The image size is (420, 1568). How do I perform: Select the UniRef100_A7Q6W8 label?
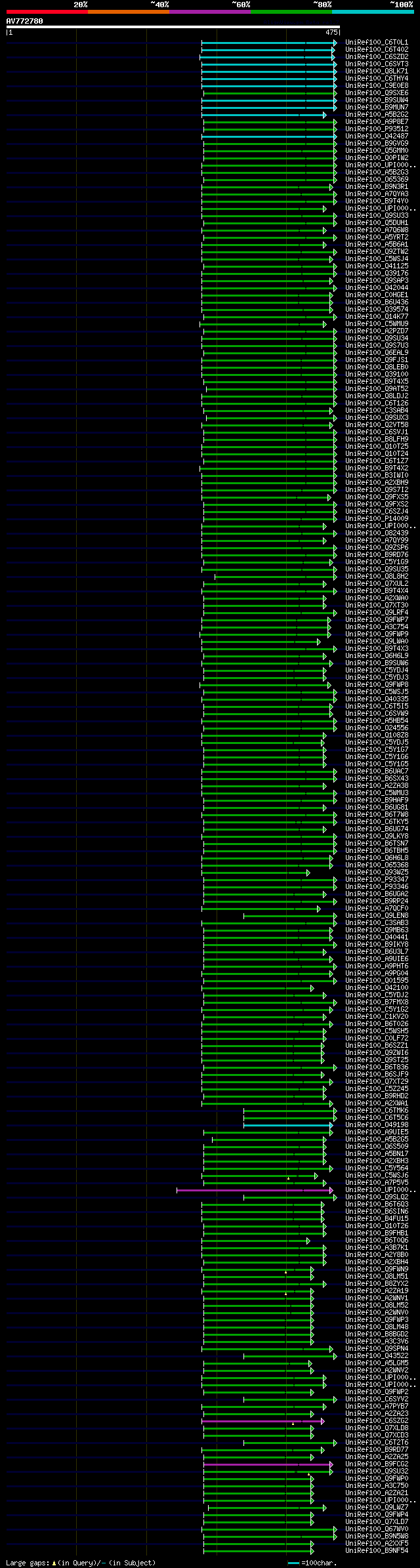tap(377, 230)
